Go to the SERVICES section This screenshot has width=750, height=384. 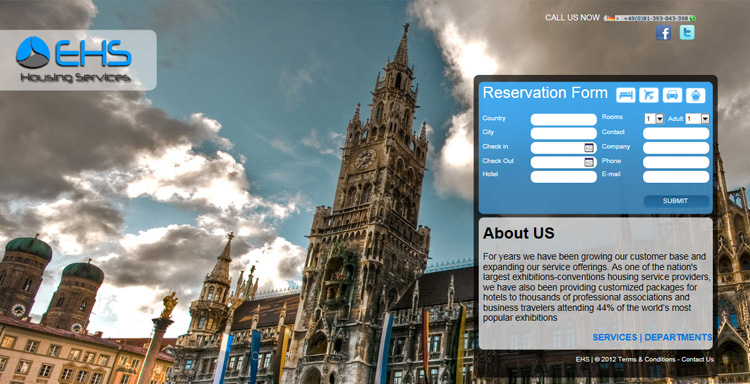(x=615, y=337)
